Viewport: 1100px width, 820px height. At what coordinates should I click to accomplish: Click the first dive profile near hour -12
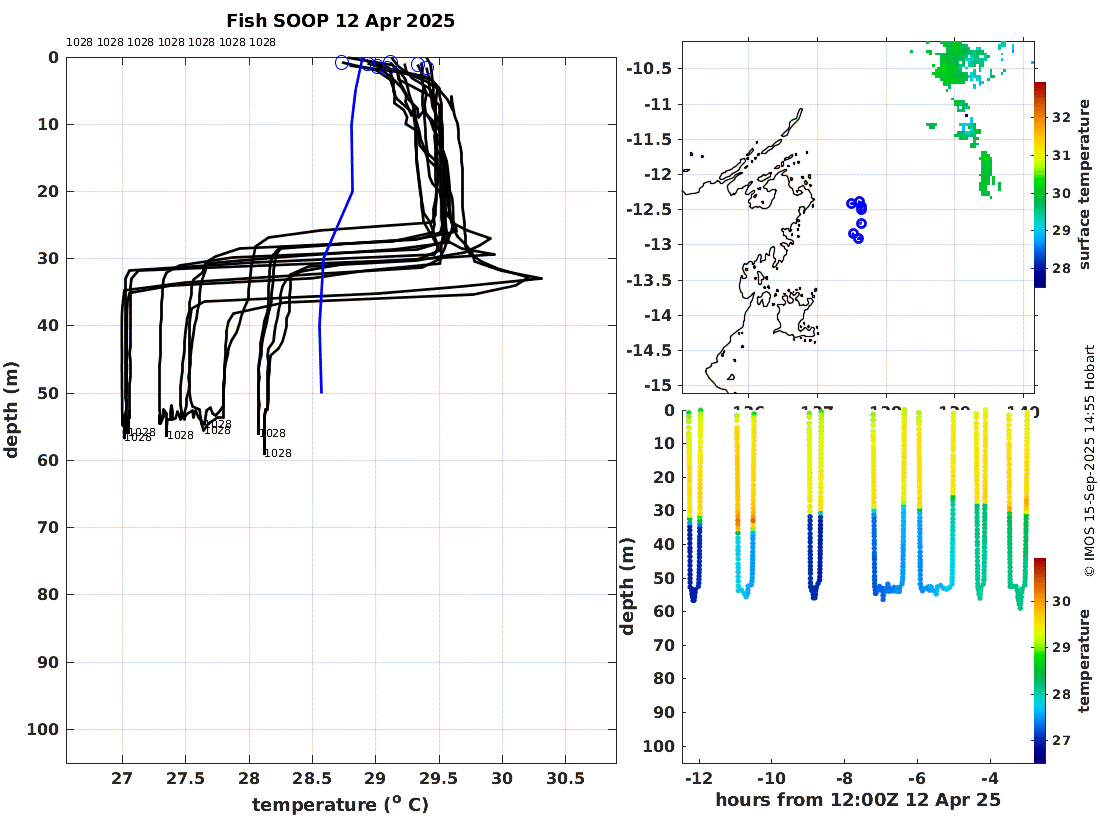694,505
